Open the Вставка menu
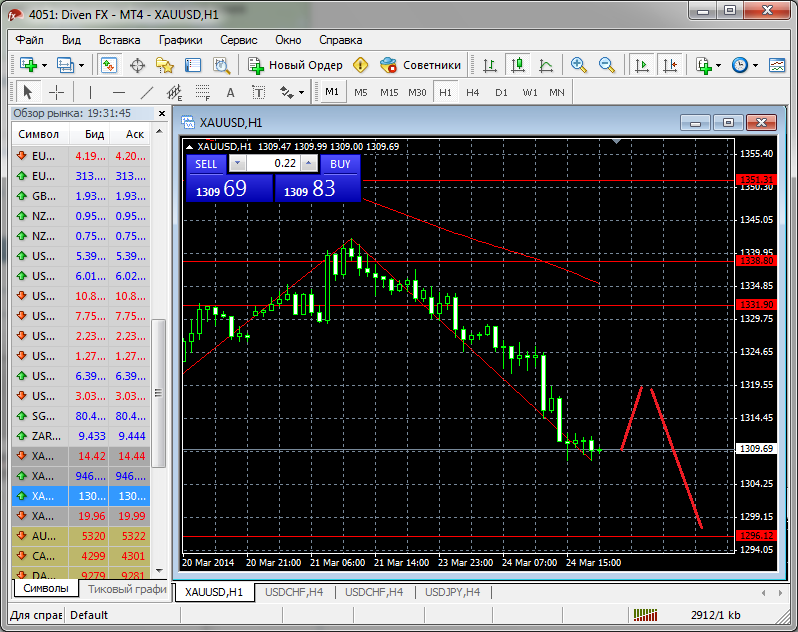This screenshot has width=798, height=632. tap(120, 40)
